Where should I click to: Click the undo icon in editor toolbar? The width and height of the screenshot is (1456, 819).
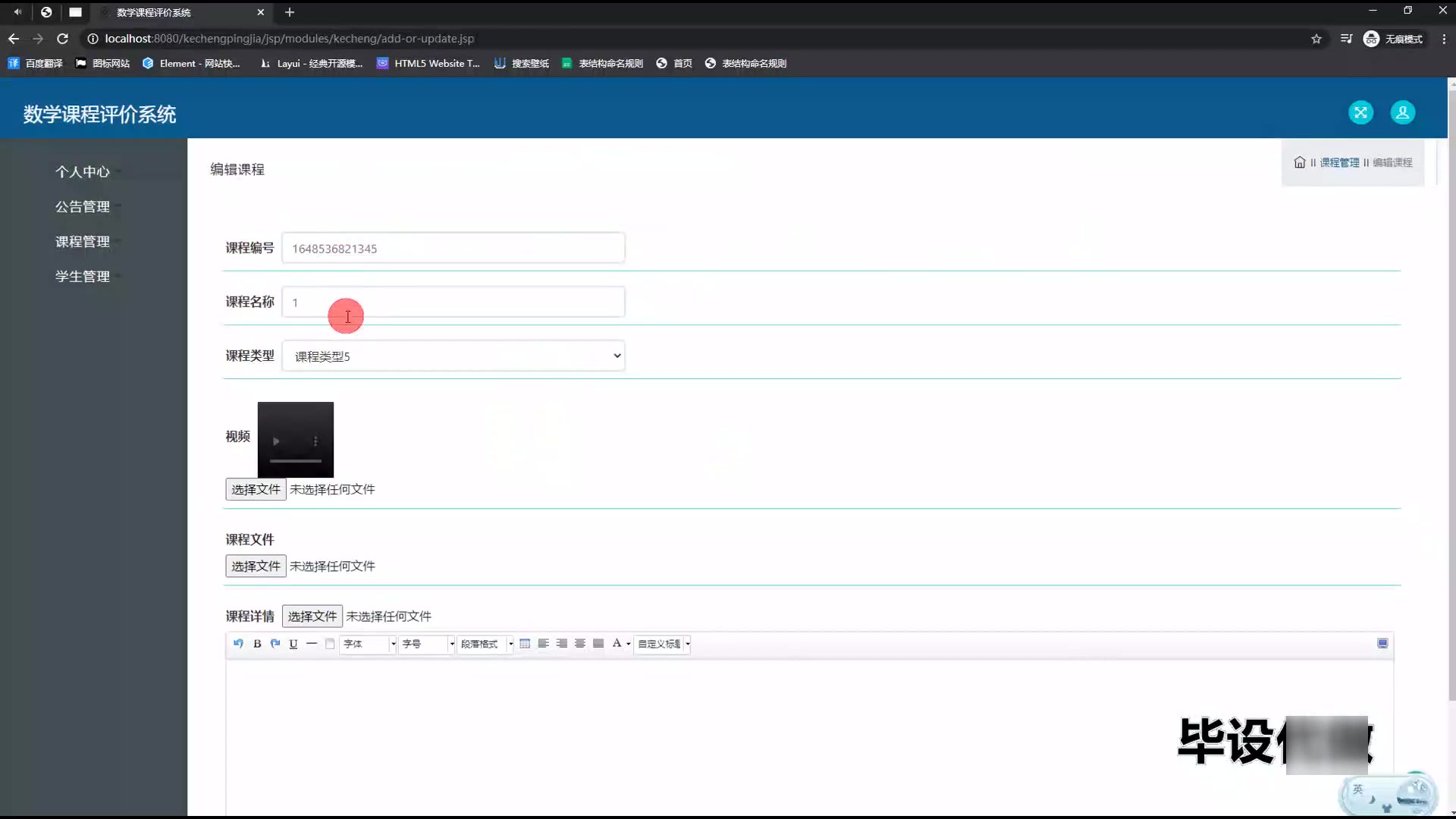(x=238, y=644)
